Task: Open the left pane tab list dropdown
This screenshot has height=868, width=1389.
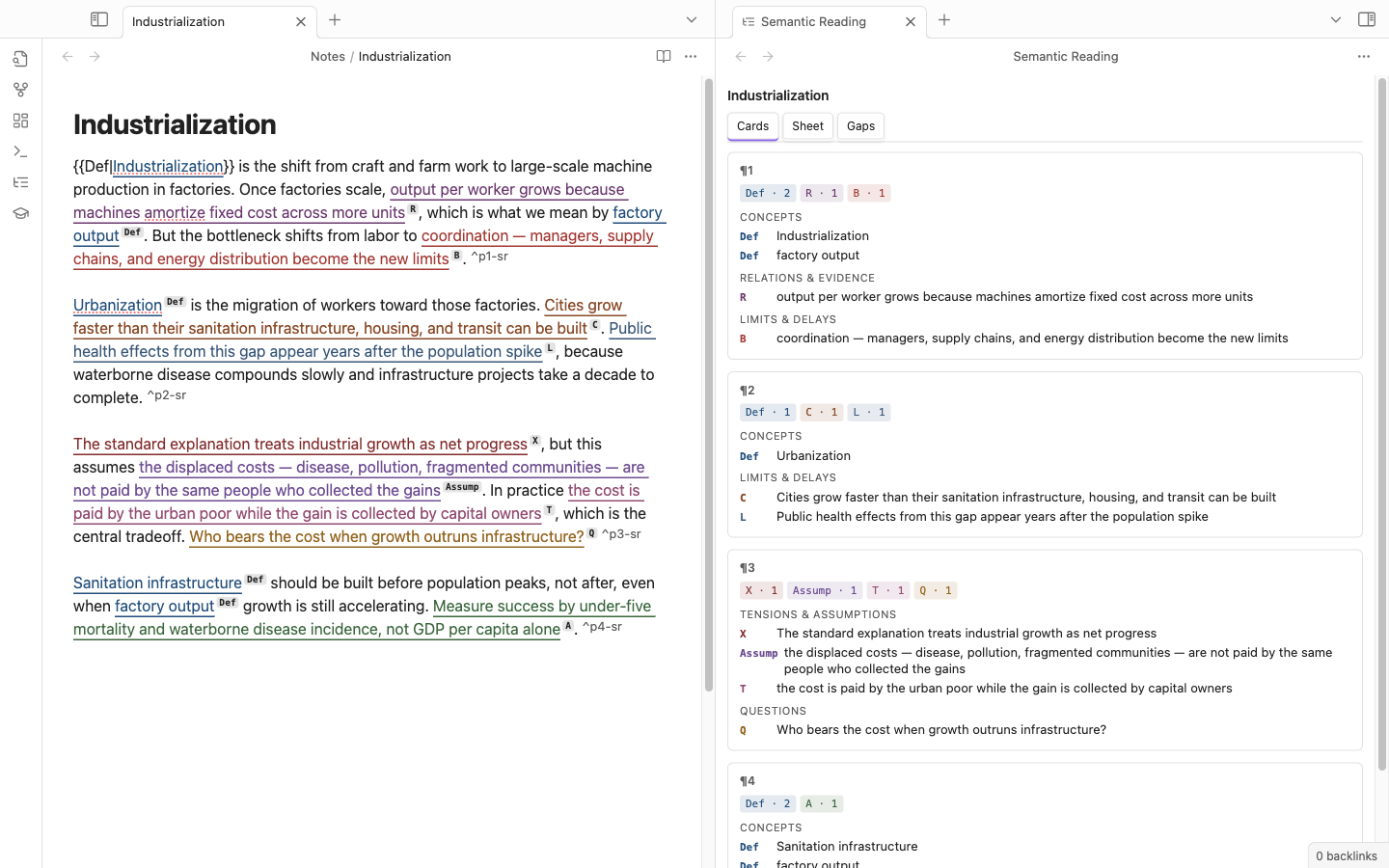Action: click(692, 20)
